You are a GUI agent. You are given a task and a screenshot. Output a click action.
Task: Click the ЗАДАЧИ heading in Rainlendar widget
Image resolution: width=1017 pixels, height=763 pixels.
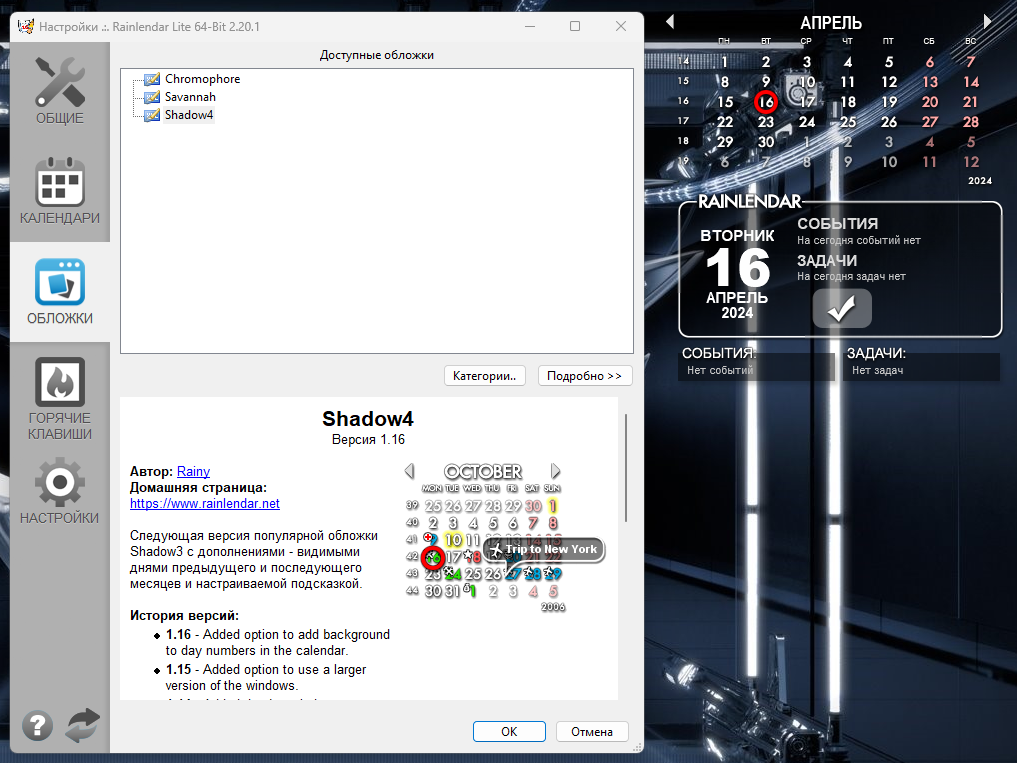[827, 261]
